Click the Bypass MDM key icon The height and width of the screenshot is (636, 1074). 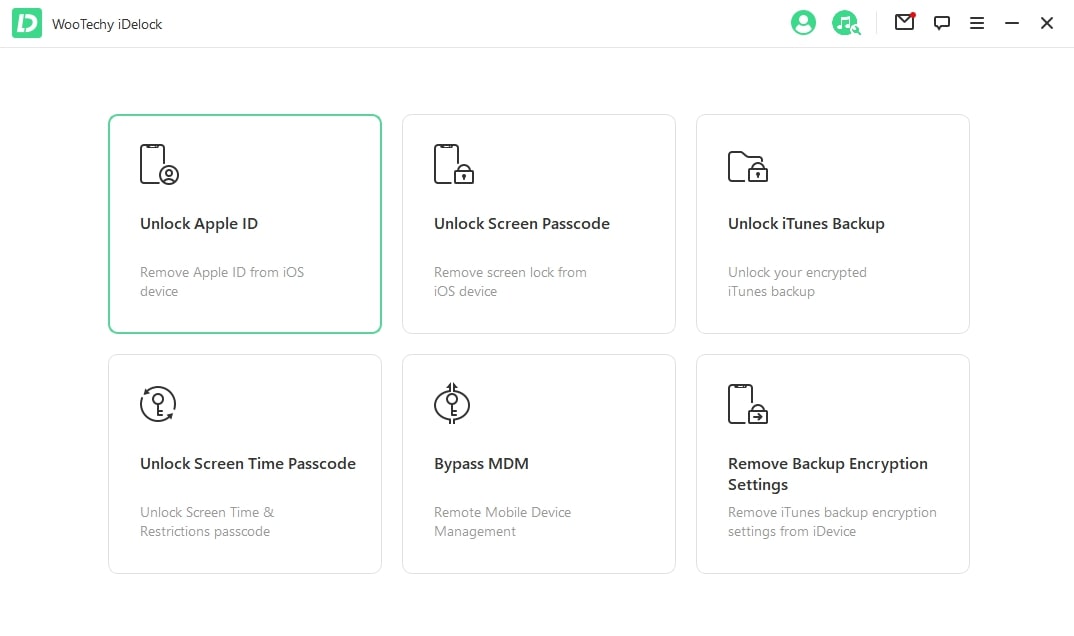(452, 404)
